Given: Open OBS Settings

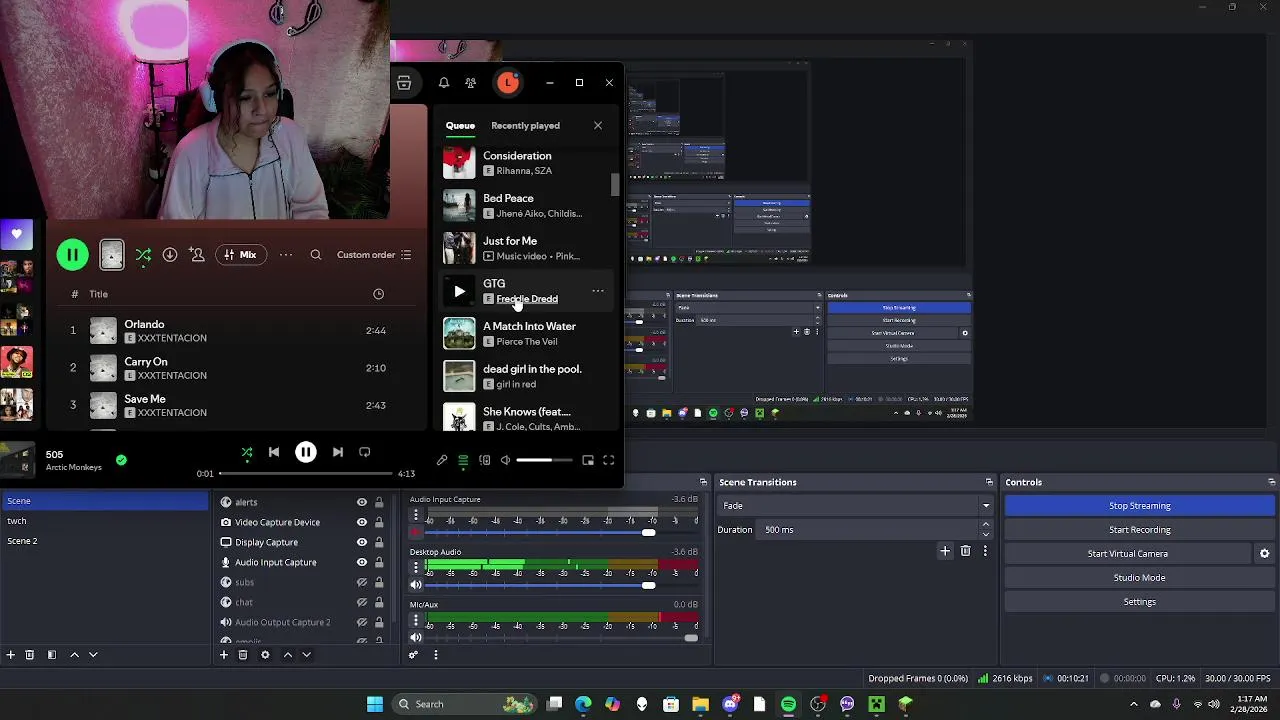Looking at the screenshot, I should click(1140, 602).
